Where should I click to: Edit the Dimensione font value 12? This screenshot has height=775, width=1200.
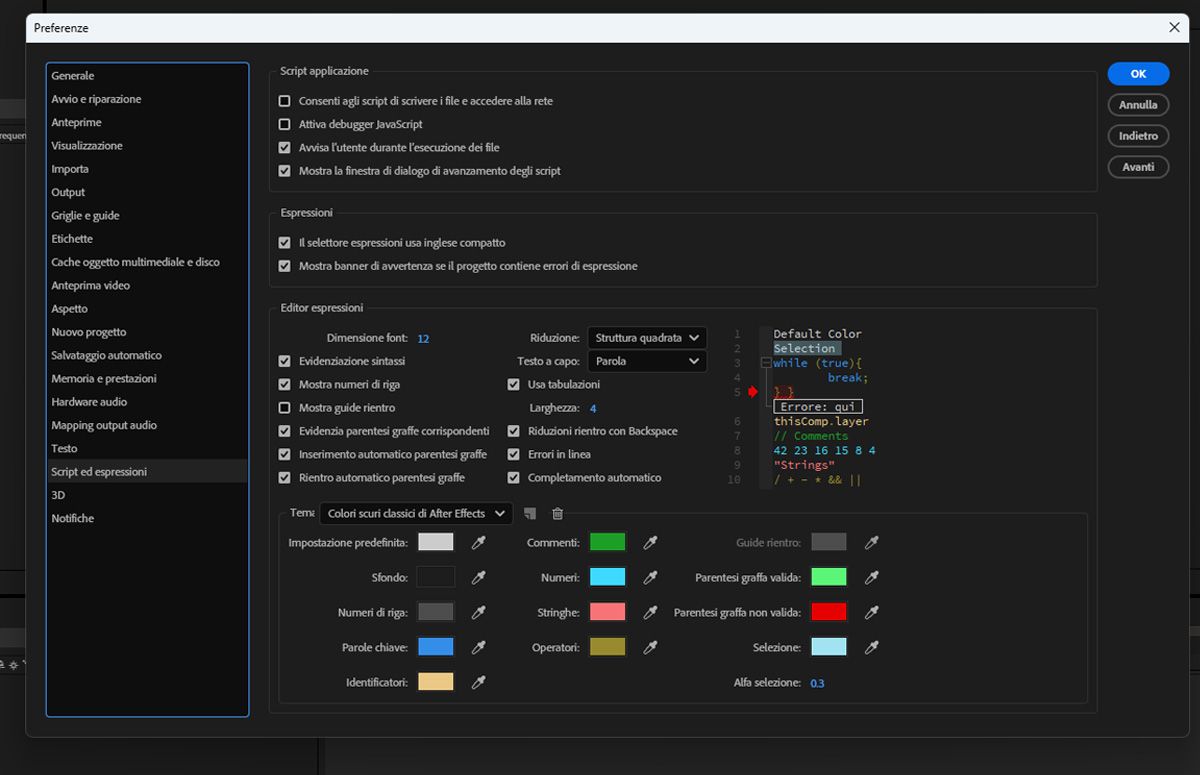(423, 338)
